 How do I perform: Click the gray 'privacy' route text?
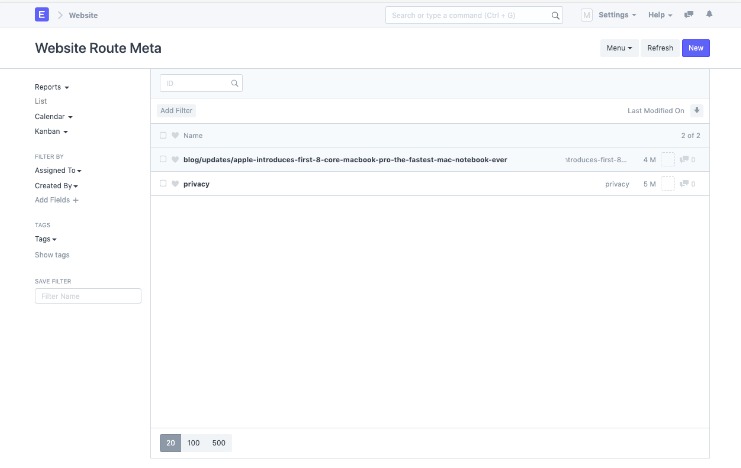[617, 184]
